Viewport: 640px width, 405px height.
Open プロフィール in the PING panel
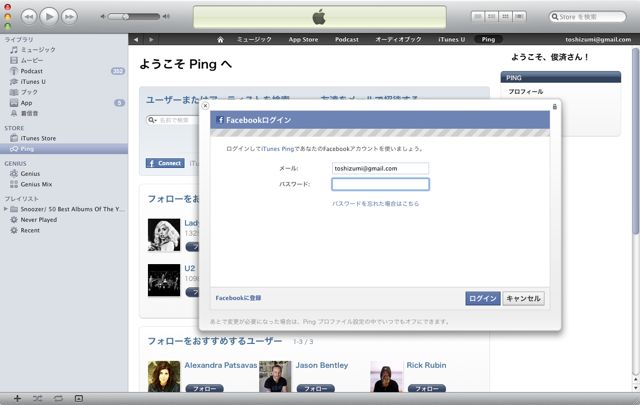[x=526, y=91]
